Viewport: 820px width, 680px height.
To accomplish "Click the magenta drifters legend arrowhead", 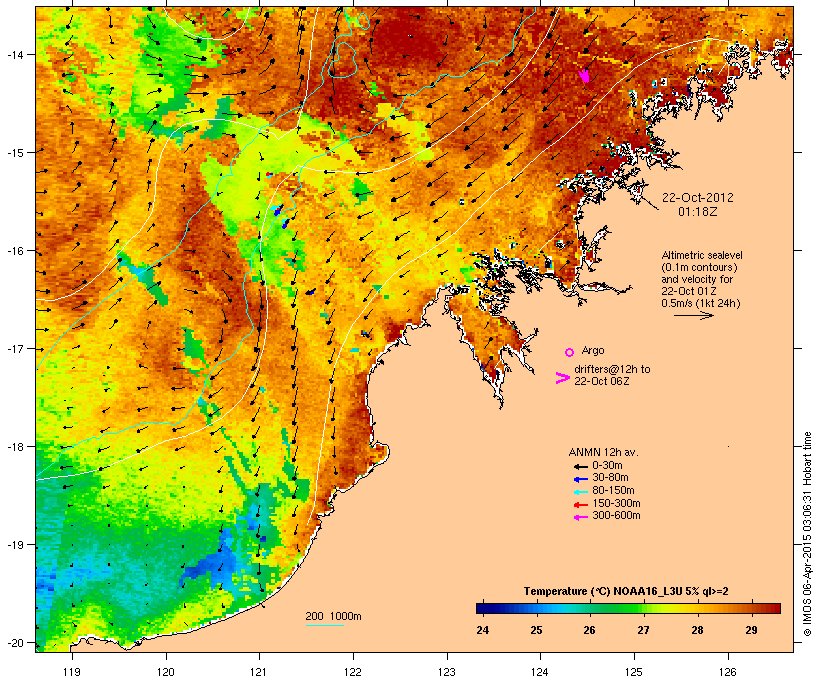I will [x=562, y=378].
